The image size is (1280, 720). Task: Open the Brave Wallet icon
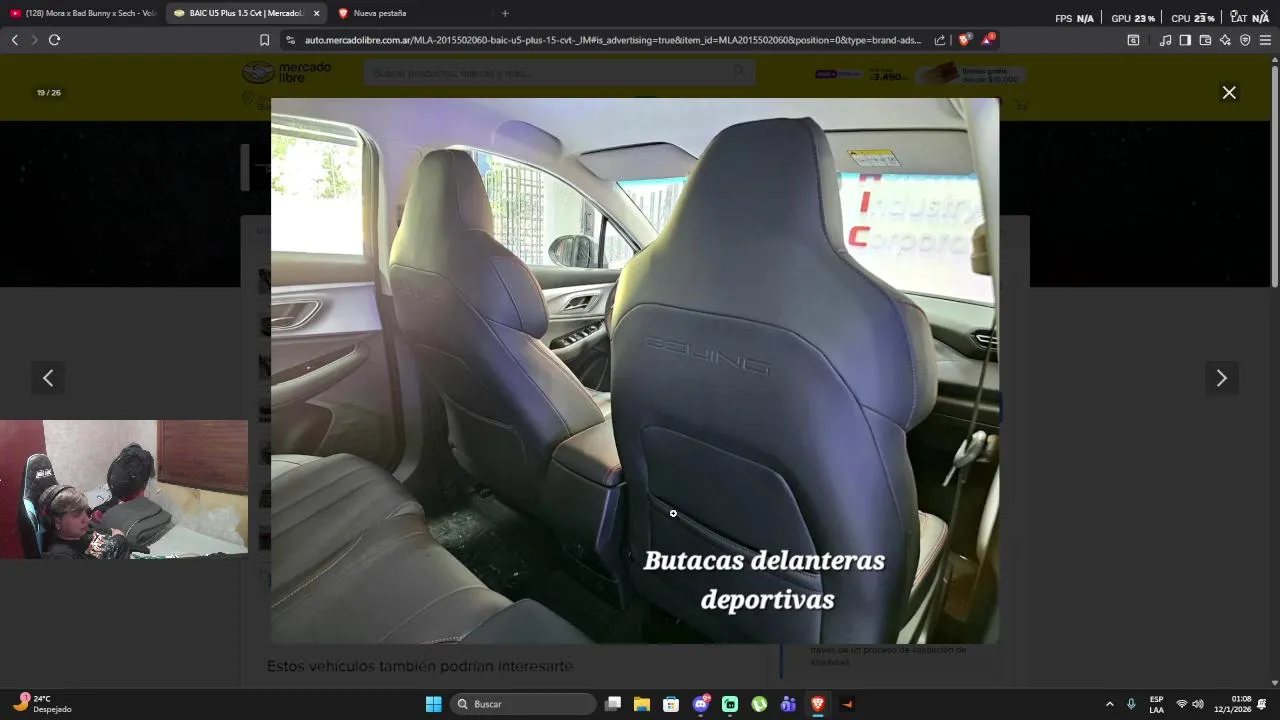click(1205, 40)
